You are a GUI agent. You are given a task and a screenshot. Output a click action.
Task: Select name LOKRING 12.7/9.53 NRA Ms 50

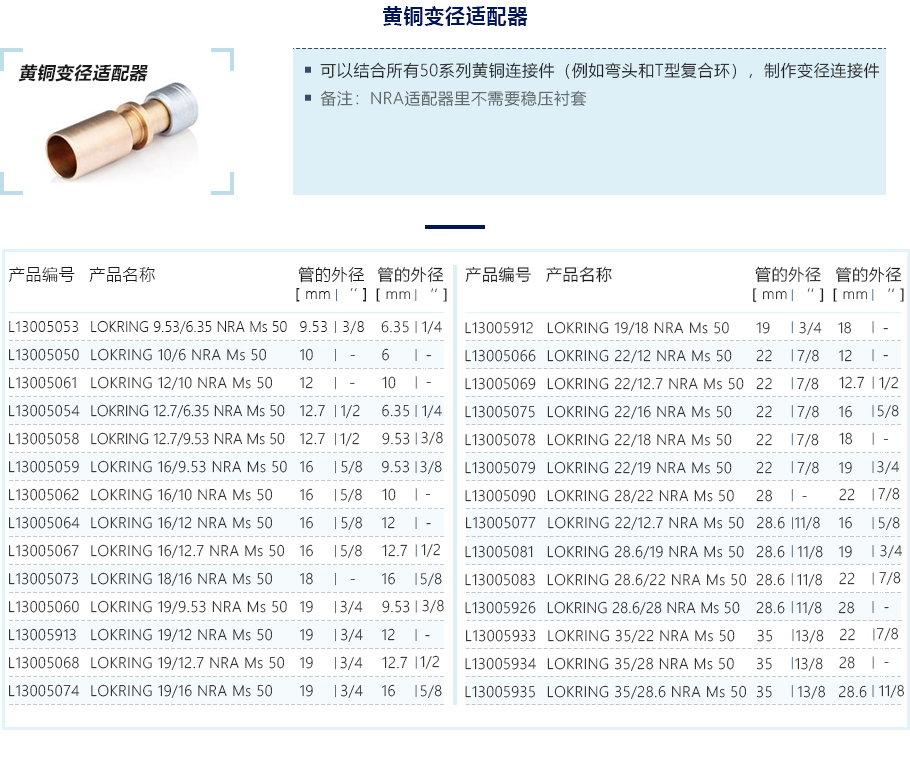coord(187,439)
